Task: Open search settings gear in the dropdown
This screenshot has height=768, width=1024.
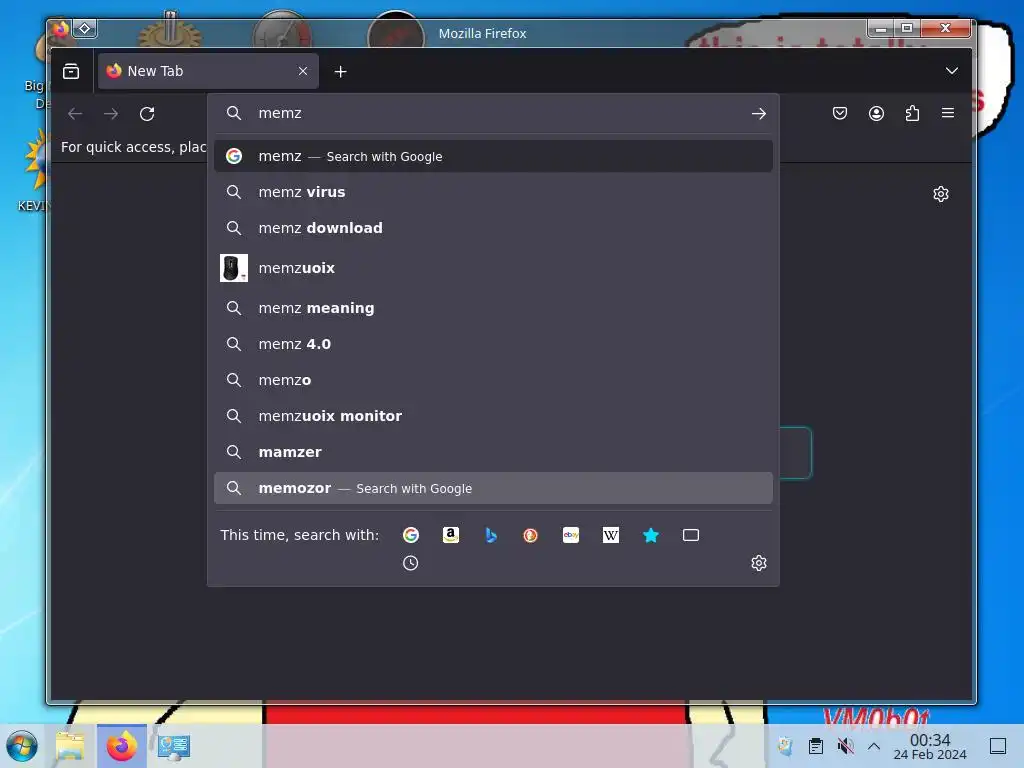Action: coord(758,563)
